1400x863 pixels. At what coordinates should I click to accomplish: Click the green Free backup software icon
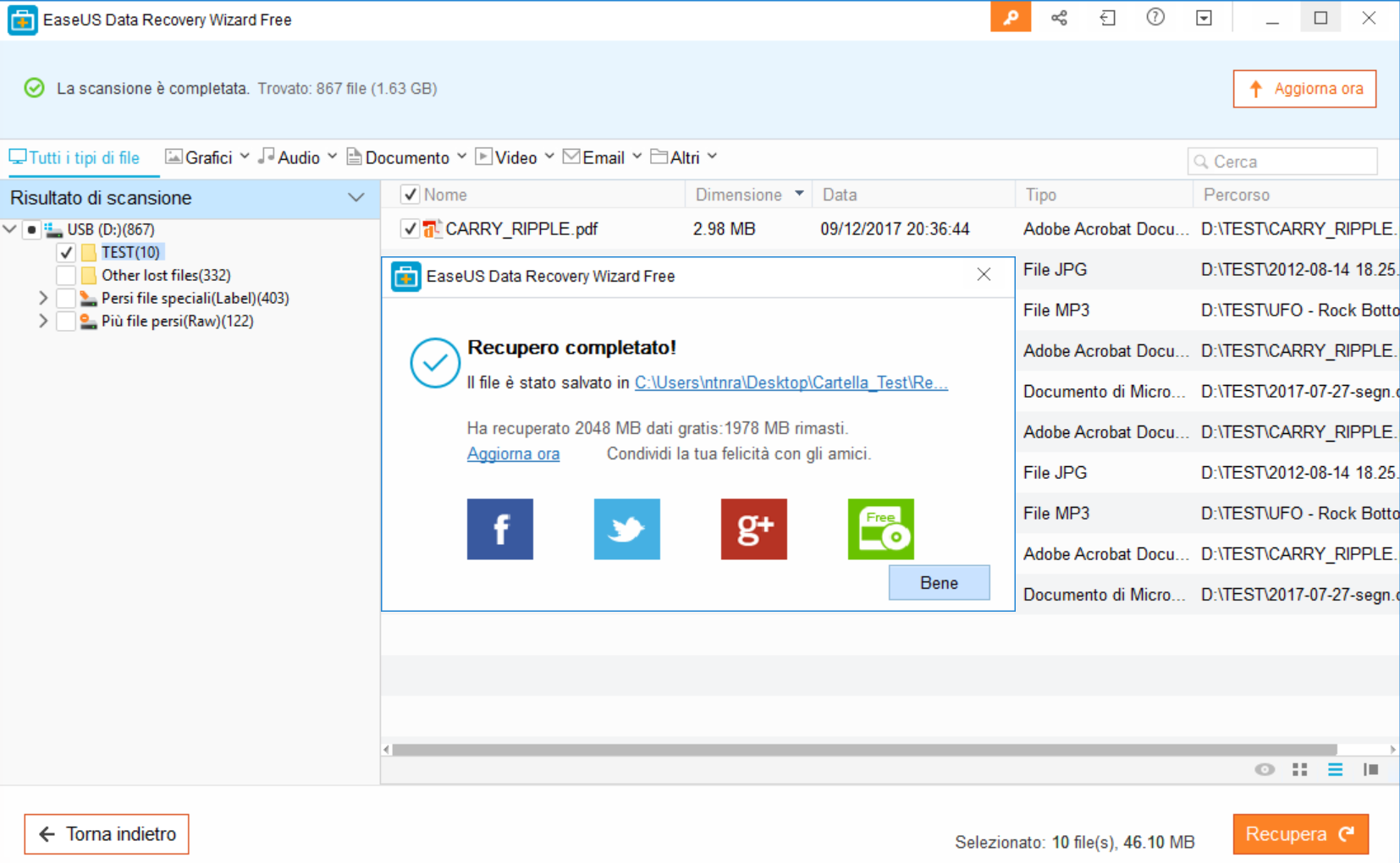881,529
